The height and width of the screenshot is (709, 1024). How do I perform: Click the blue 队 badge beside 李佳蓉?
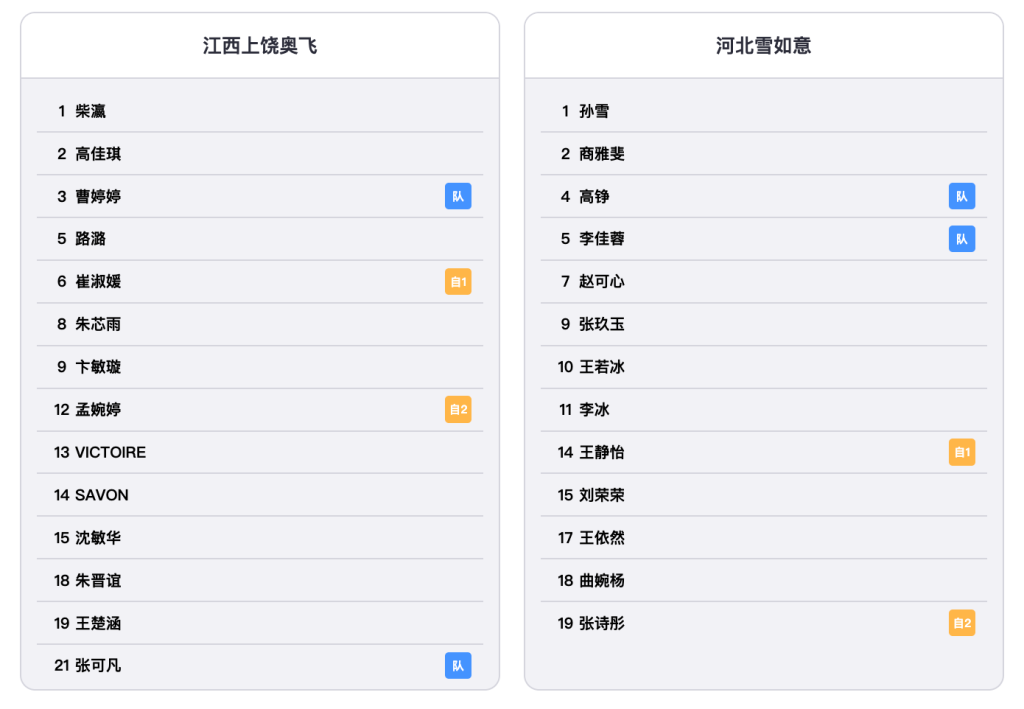coord(961,238)
